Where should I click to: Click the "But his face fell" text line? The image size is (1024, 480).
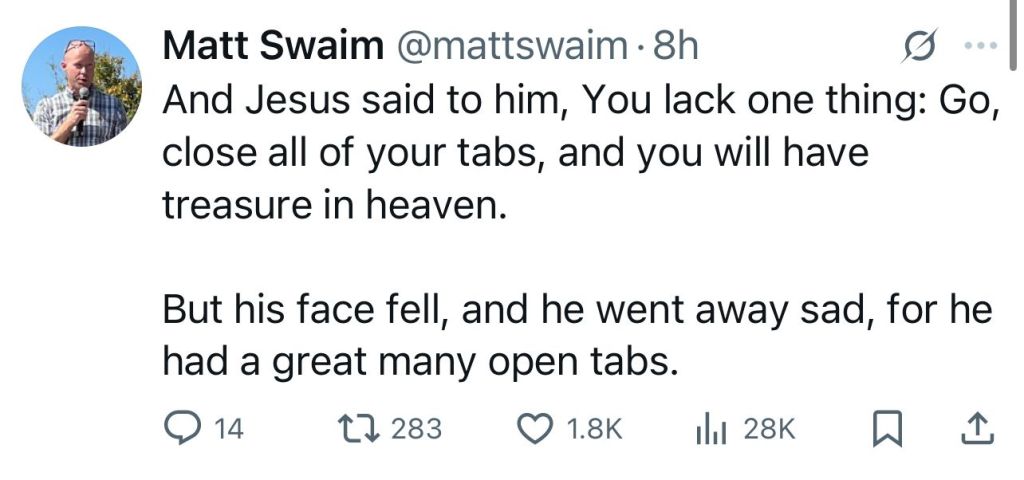[576, 311]
